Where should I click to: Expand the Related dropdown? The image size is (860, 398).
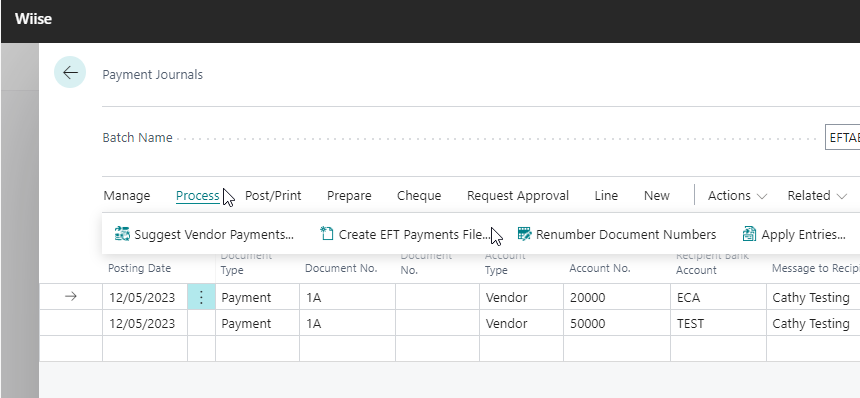tap(817, 196)
